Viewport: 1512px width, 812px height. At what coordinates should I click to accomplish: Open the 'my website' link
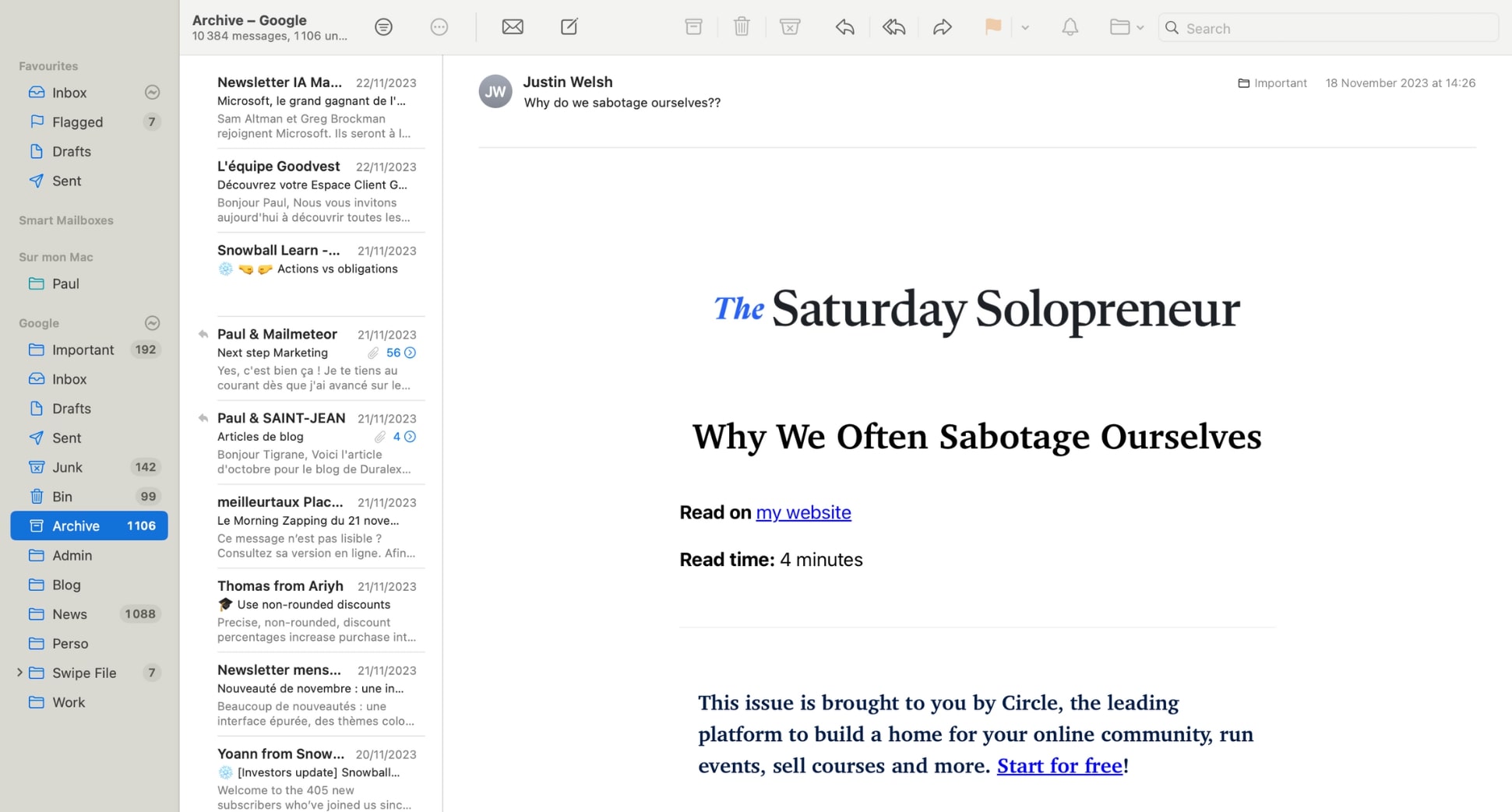803,512
